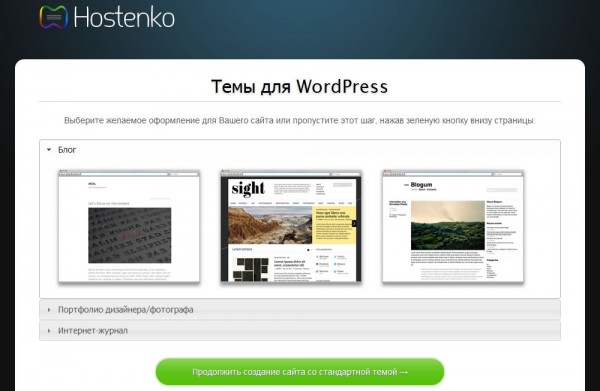Click the yellow featured box in Sight preview

point(332,225)
